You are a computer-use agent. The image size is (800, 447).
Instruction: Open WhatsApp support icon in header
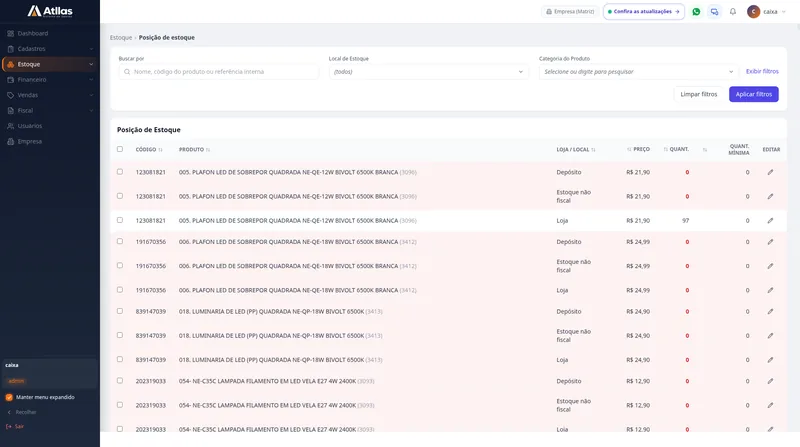pyautogui.click(x=696, y=12)
